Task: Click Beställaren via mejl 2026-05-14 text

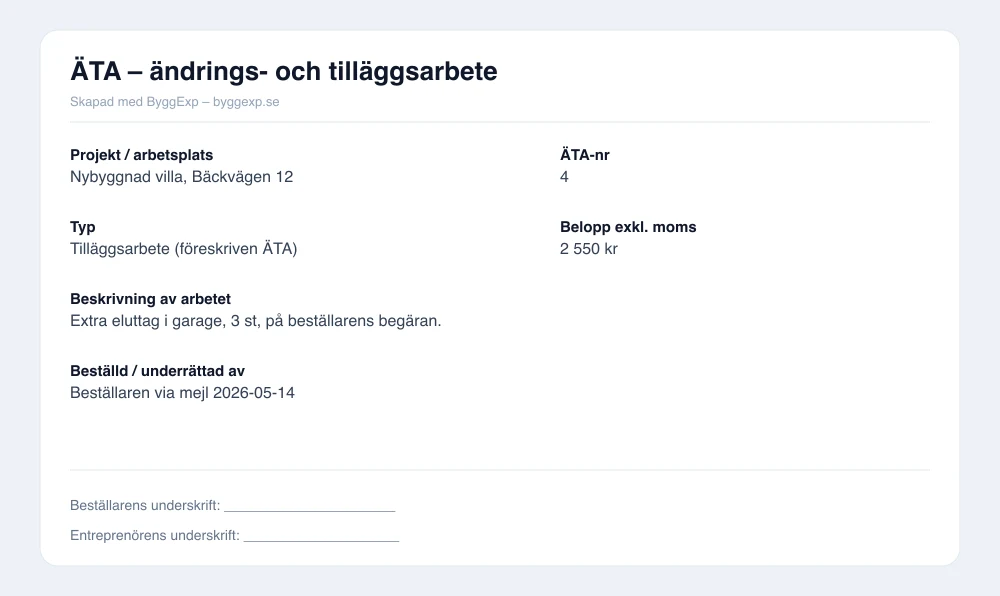Action: [182, 393]
